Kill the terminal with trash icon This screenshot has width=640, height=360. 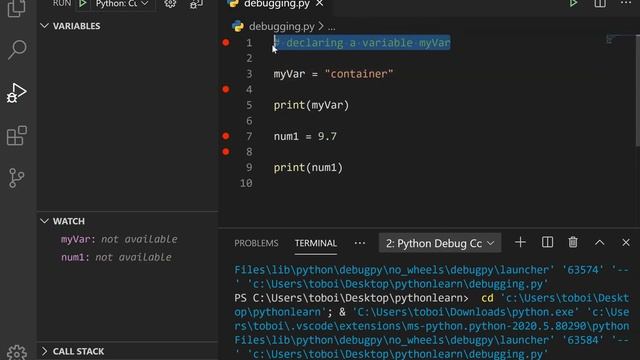tap(573, 242)
